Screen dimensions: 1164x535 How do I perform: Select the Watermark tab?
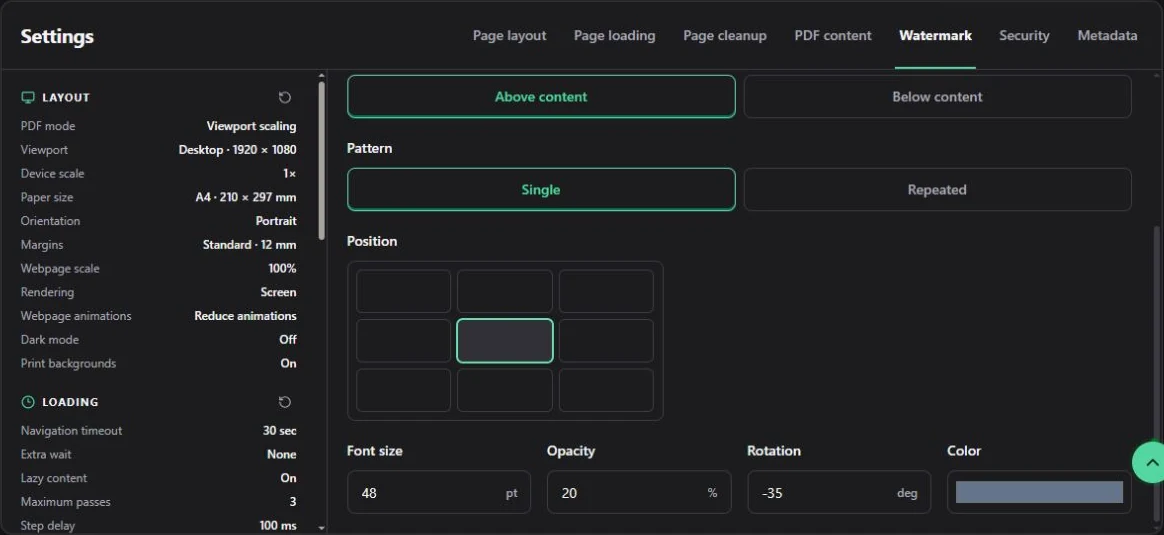(935, 36)
